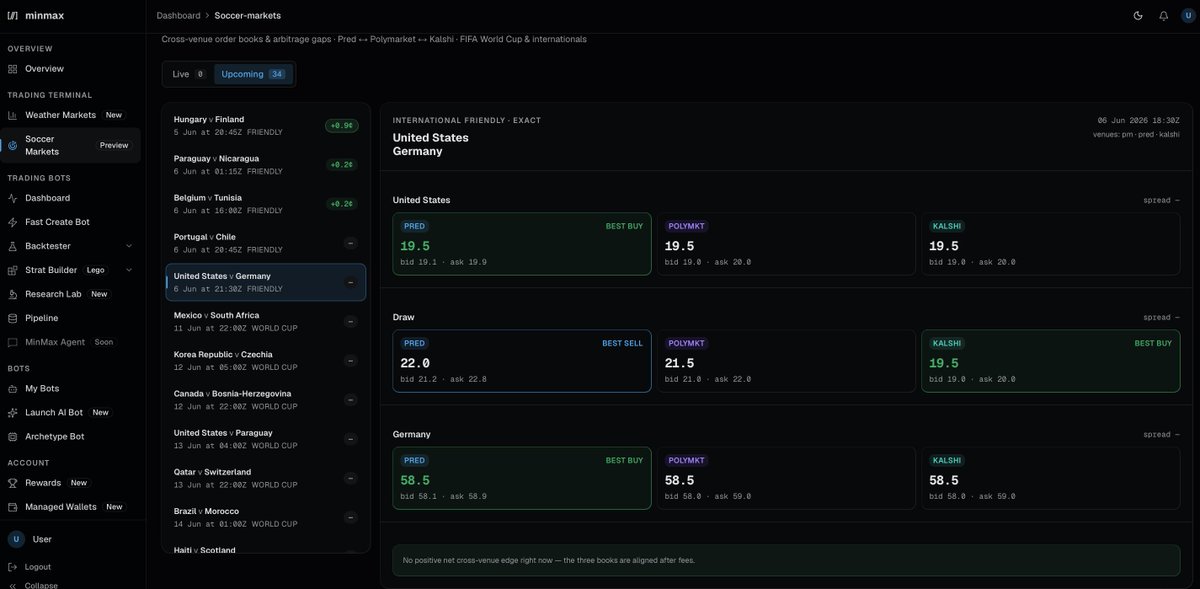Click +0.9¢ badge on Hungary row
This screenshot has width=1200, height=589.
341,126
